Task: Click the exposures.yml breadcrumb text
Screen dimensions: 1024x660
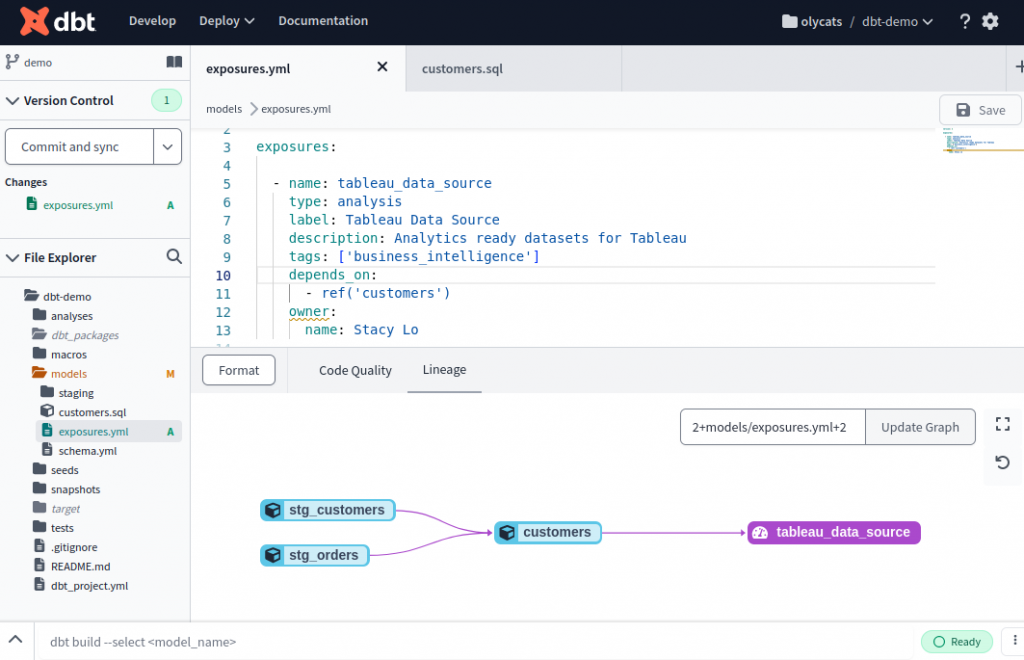Action: [296, 109]
